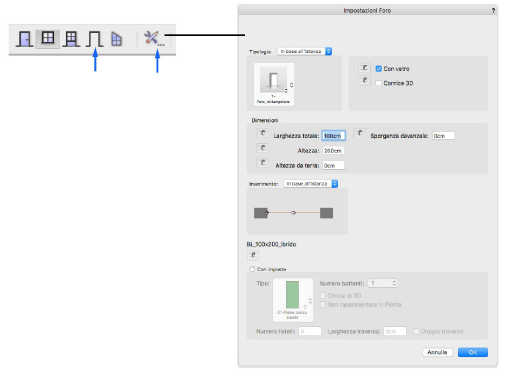Open tool preferences wrench icon
This screenshot has width=508, height=373.
(153, 38)
